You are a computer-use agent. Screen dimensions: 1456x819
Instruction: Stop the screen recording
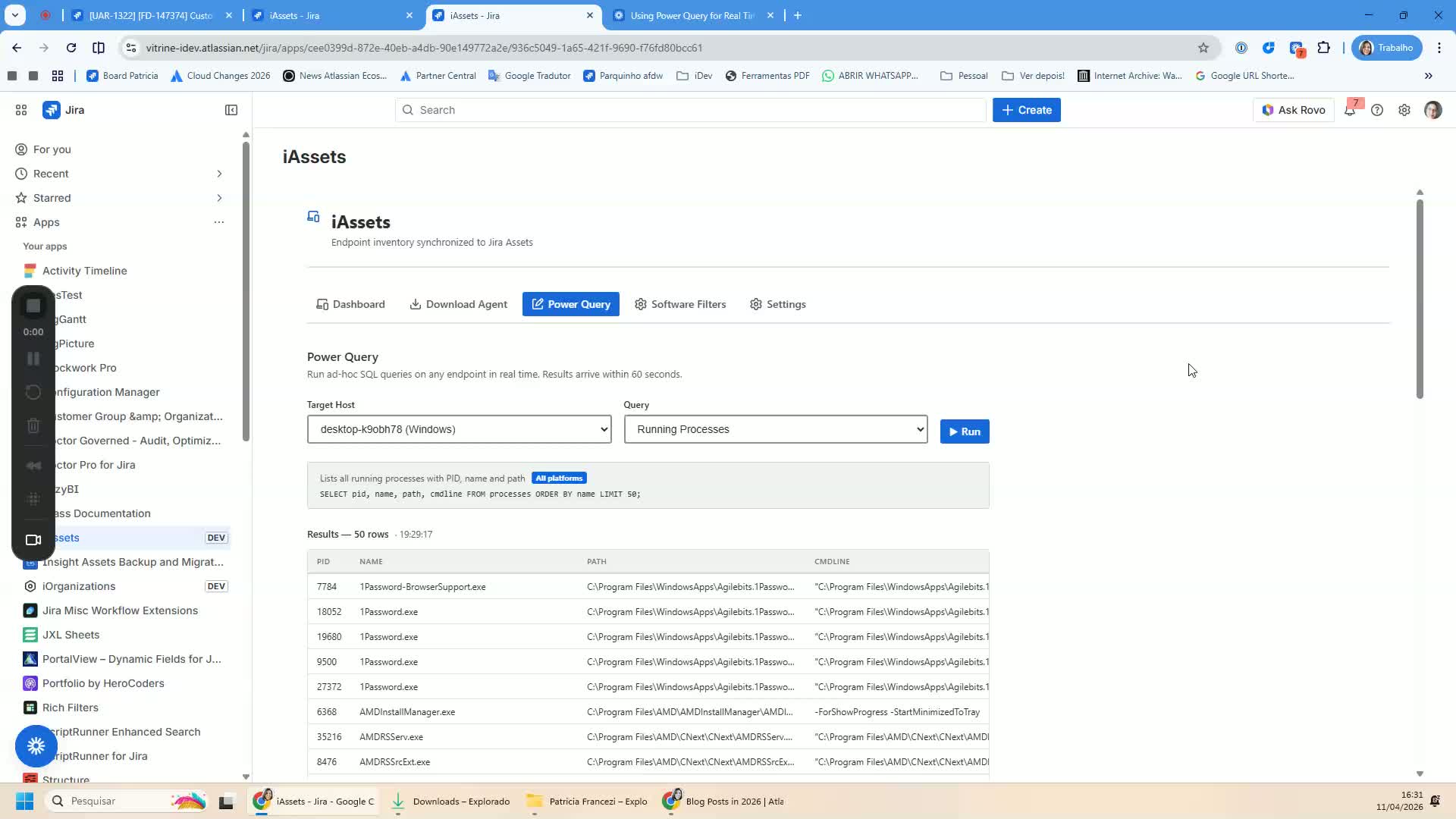(33, 306)
